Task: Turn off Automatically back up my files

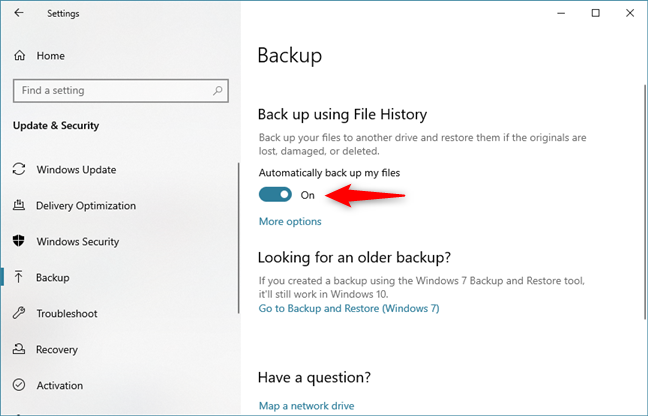Action: click(275, 195)
